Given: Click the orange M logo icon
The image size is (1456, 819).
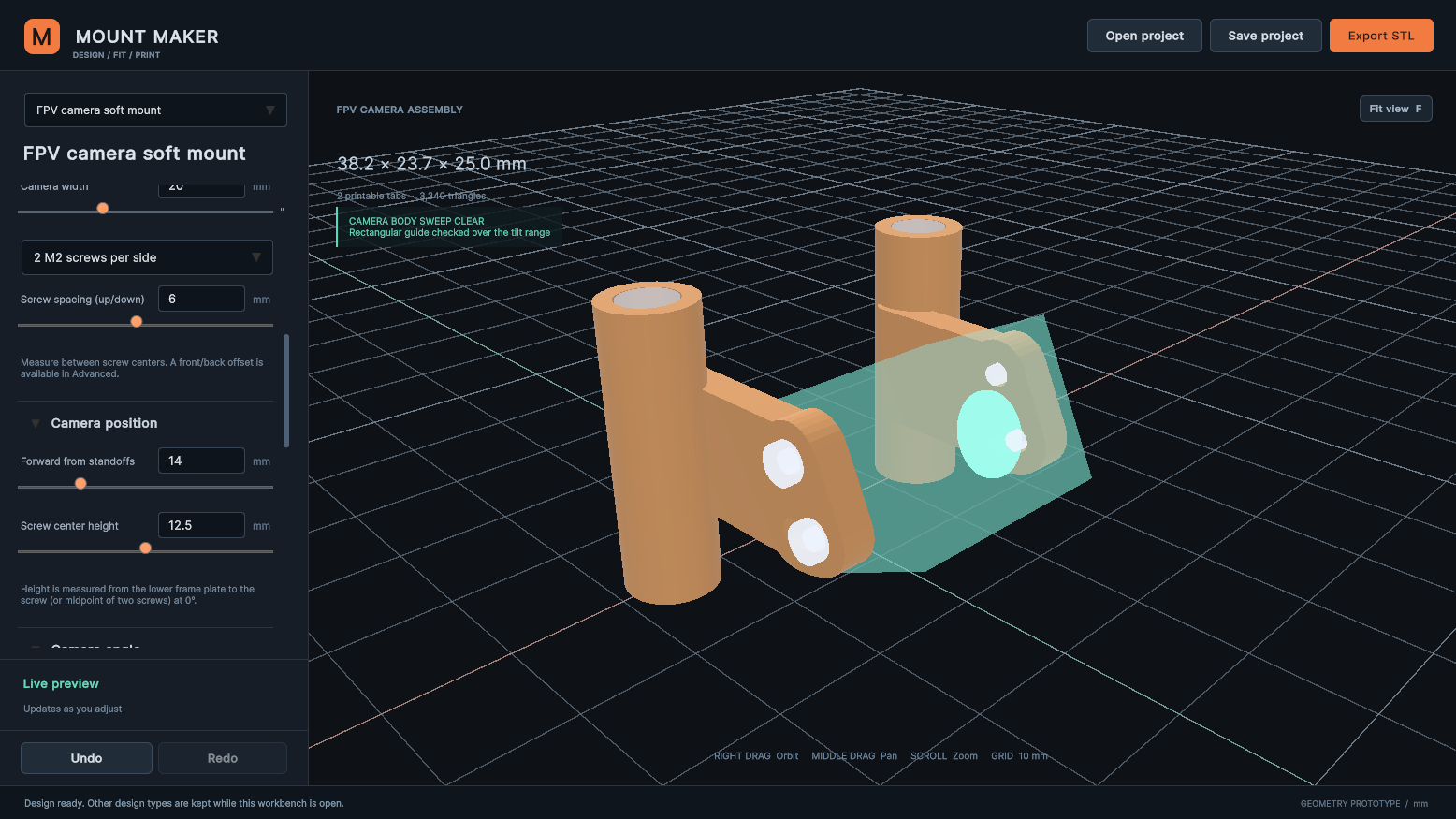Looking at the screenshot, I should tap(42, 37).
